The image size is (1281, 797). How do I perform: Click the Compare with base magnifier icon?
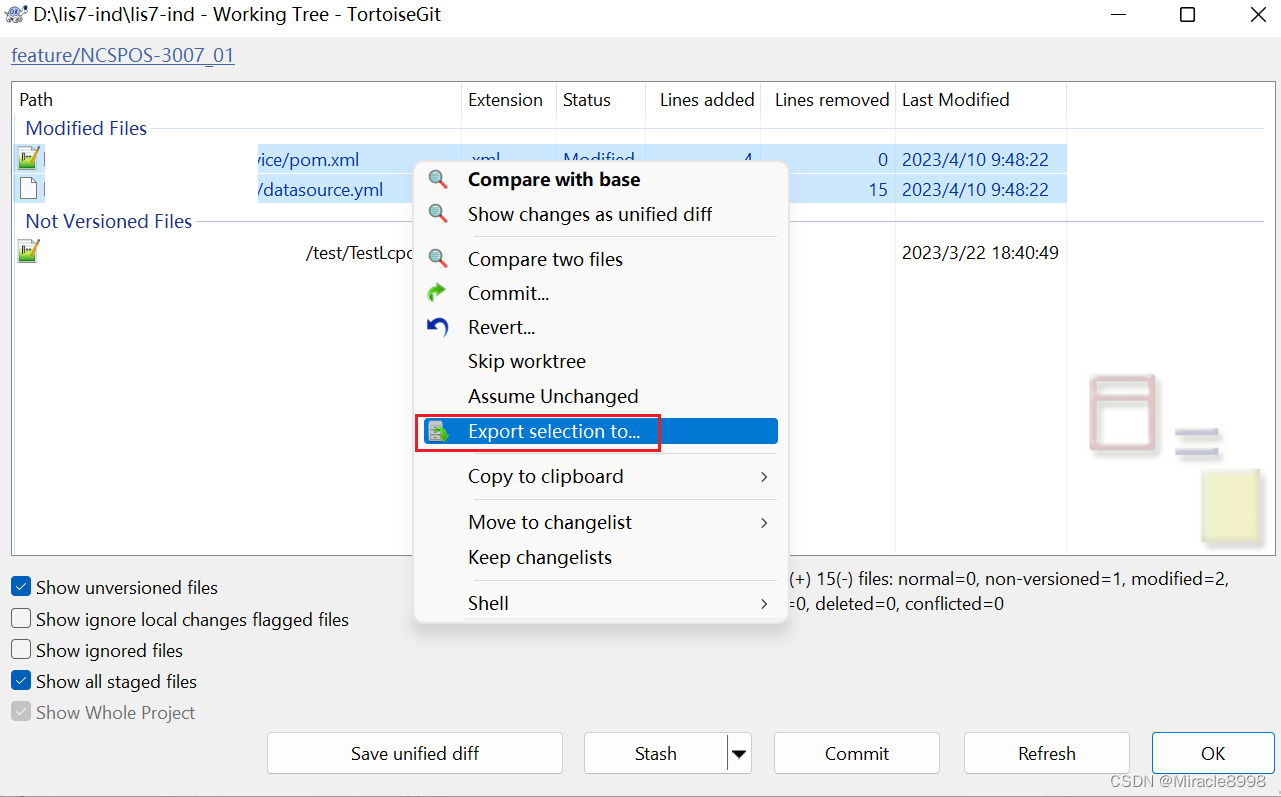(x=438, y=180)
